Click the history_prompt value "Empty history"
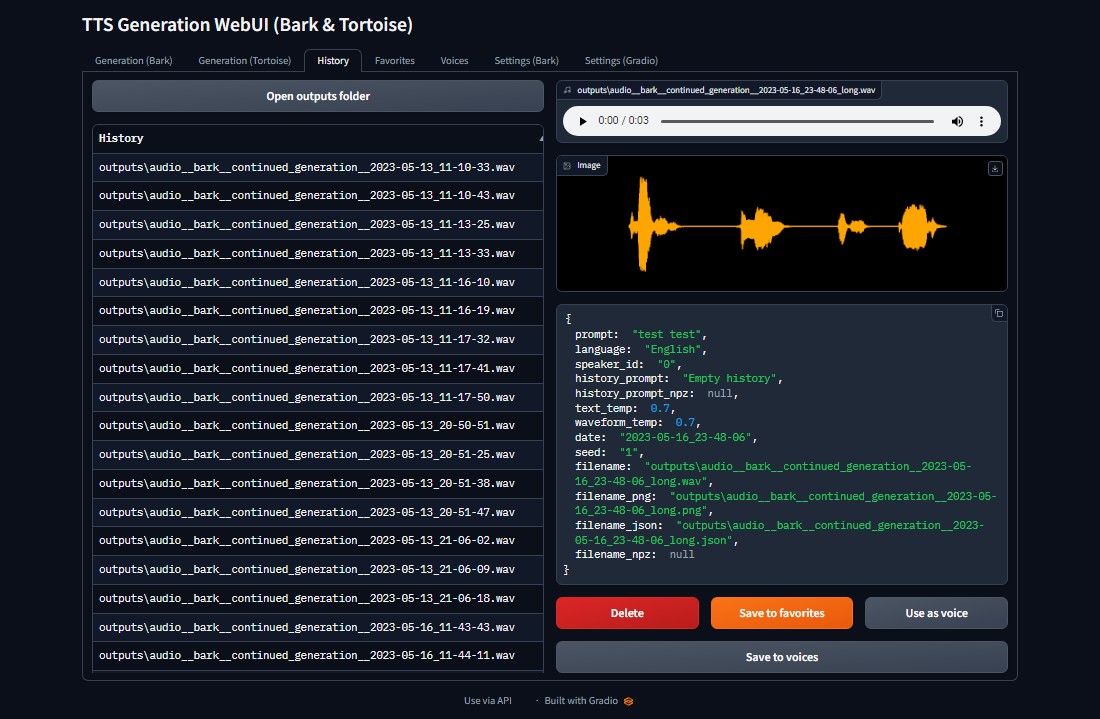 (x=729, y=379)
